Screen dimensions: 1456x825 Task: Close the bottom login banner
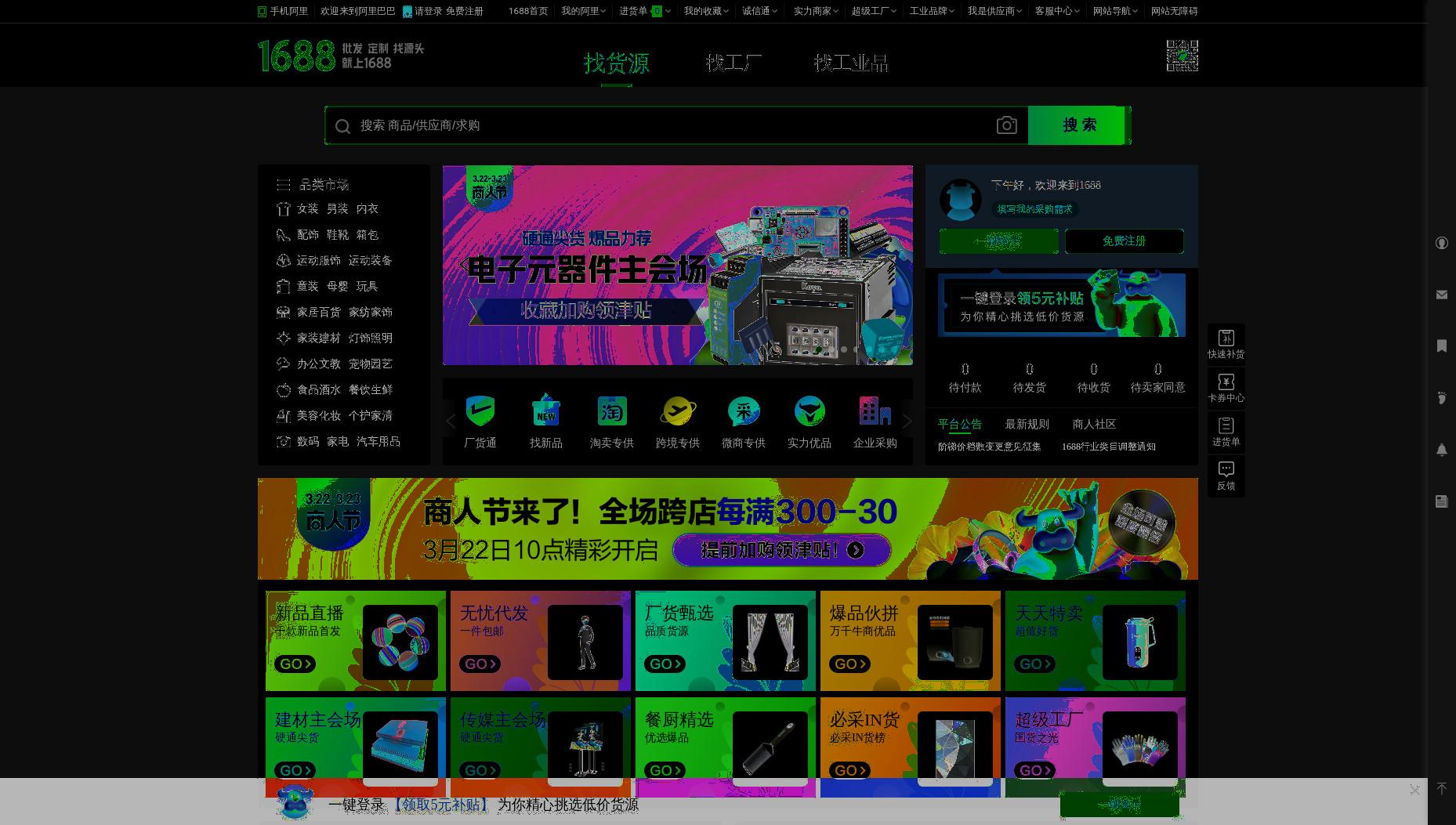point(1414,790)
